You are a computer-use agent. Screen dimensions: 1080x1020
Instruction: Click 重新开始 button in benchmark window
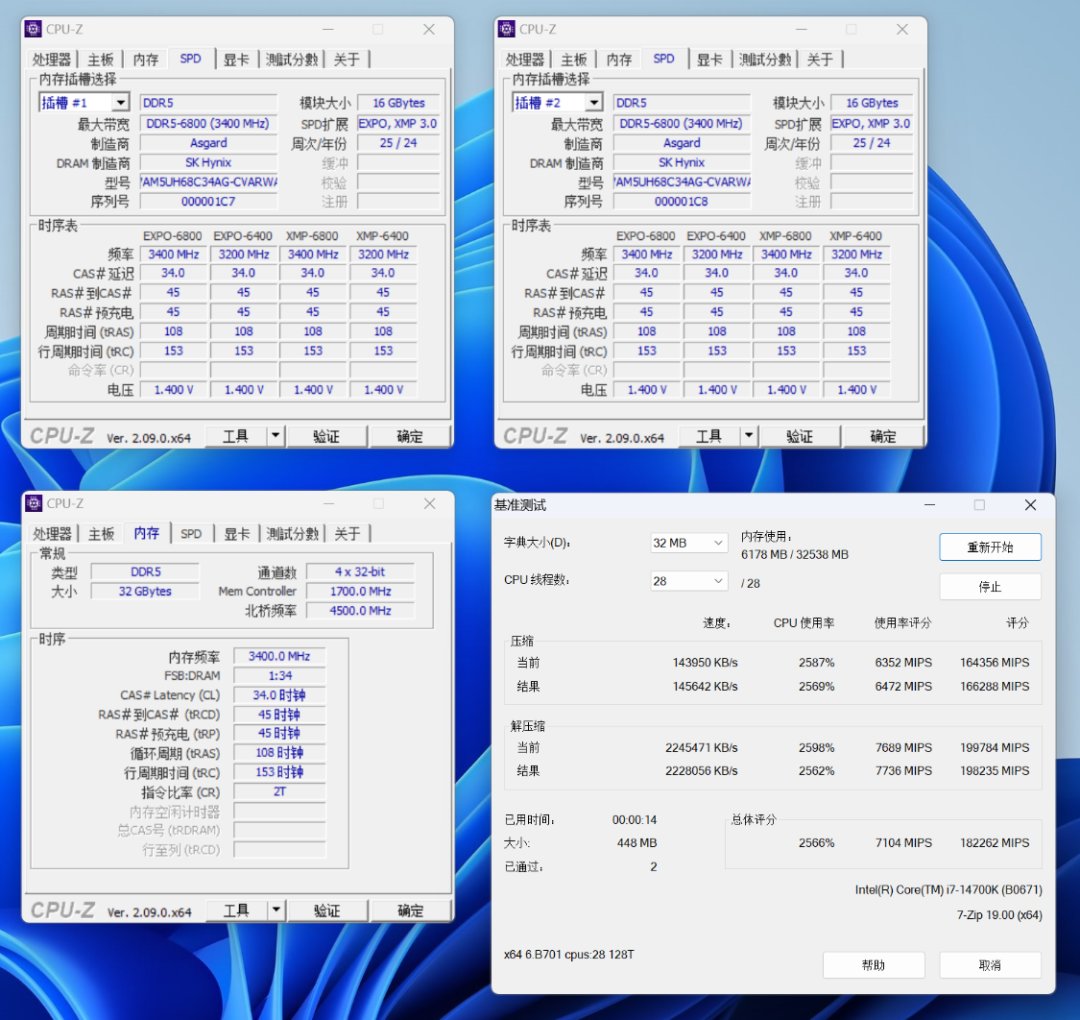coord(990,547)
